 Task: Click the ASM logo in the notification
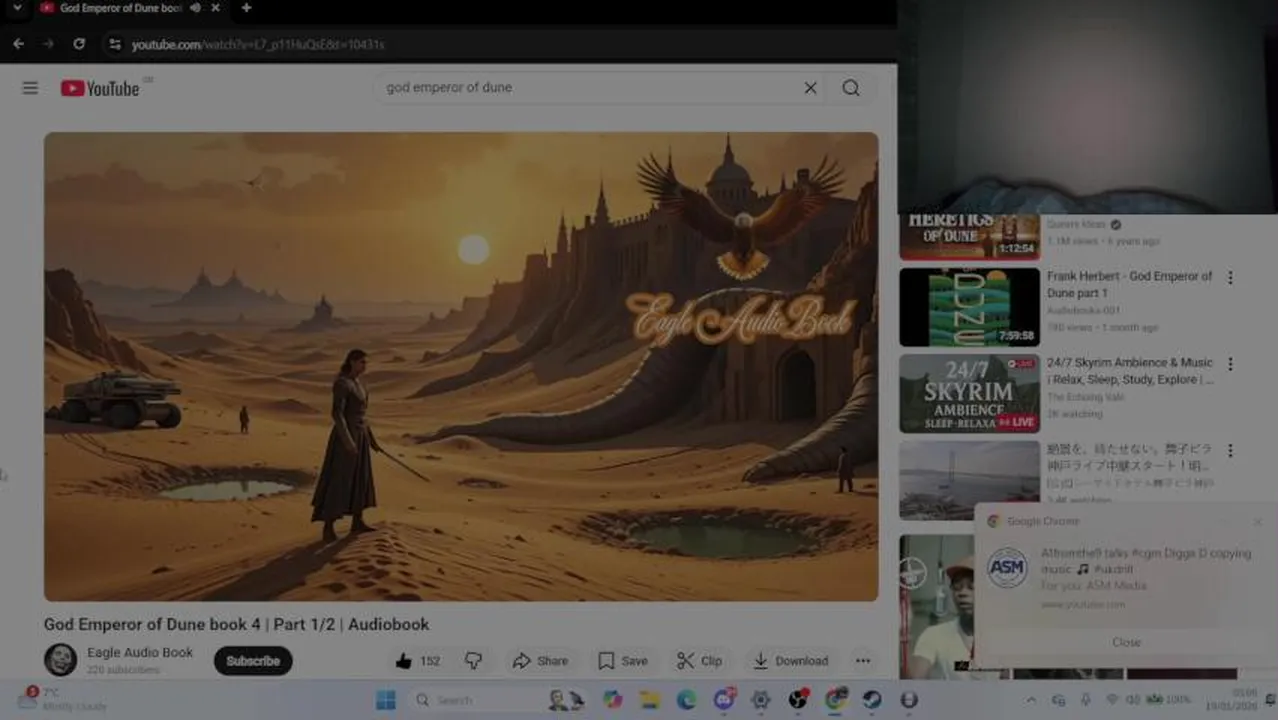click(x=1007, y=568)
